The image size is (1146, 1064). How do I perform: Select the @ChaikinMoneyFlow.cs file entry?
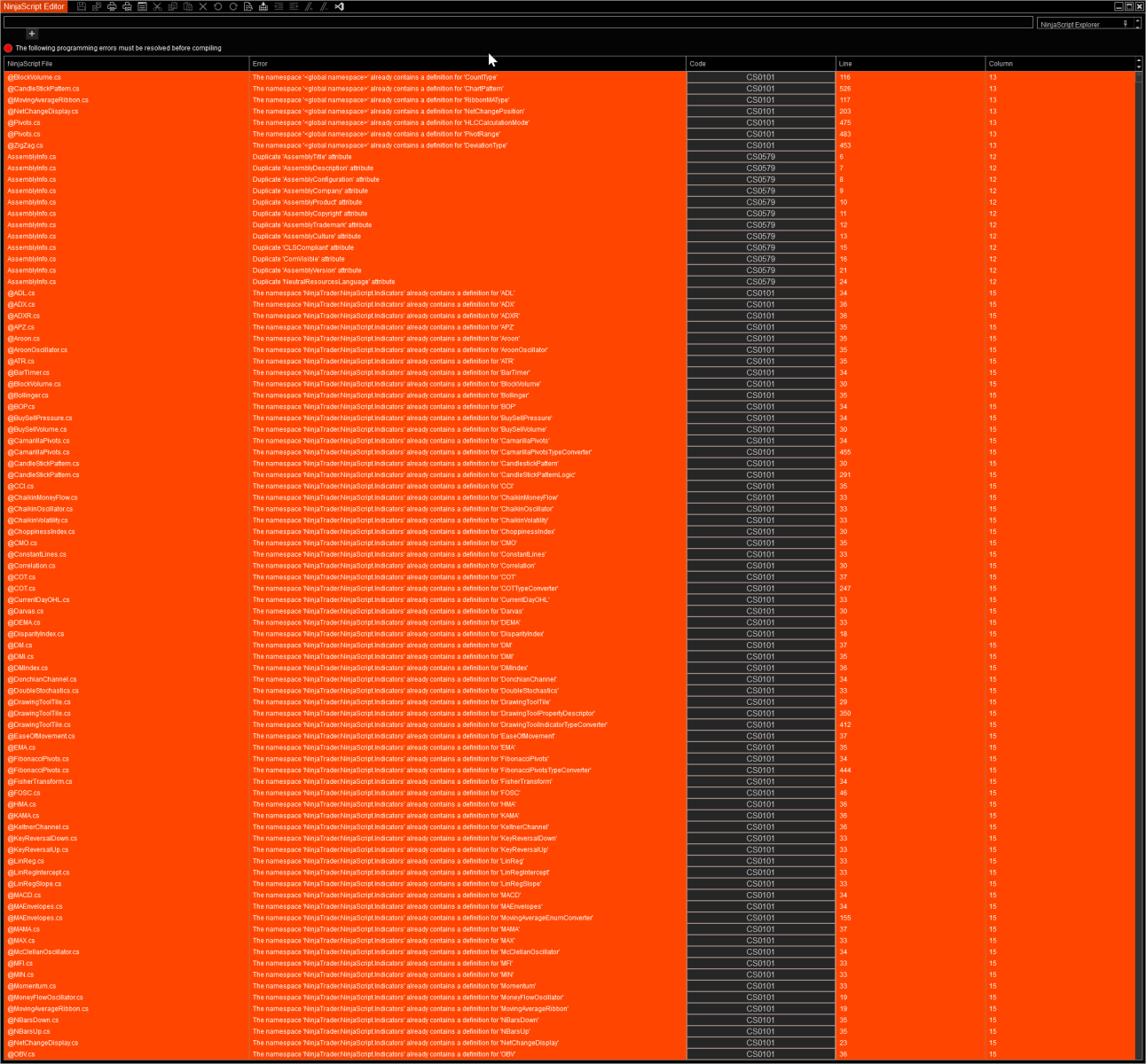click(x=43, y=497)
